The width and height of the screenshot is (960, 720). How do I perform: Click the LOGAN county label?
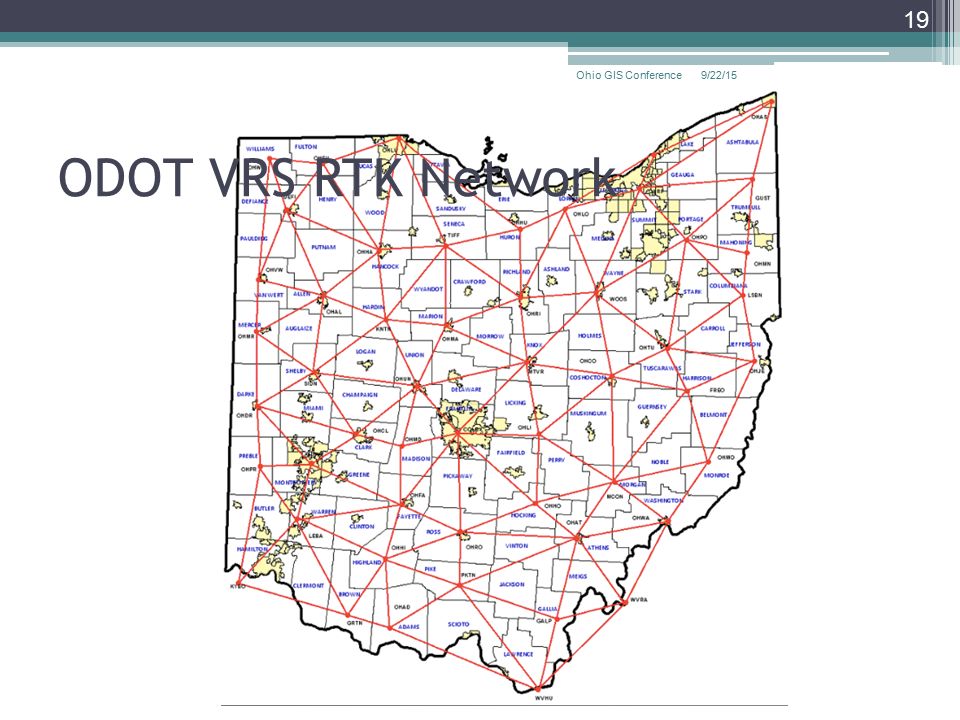[x=366, y=352]
